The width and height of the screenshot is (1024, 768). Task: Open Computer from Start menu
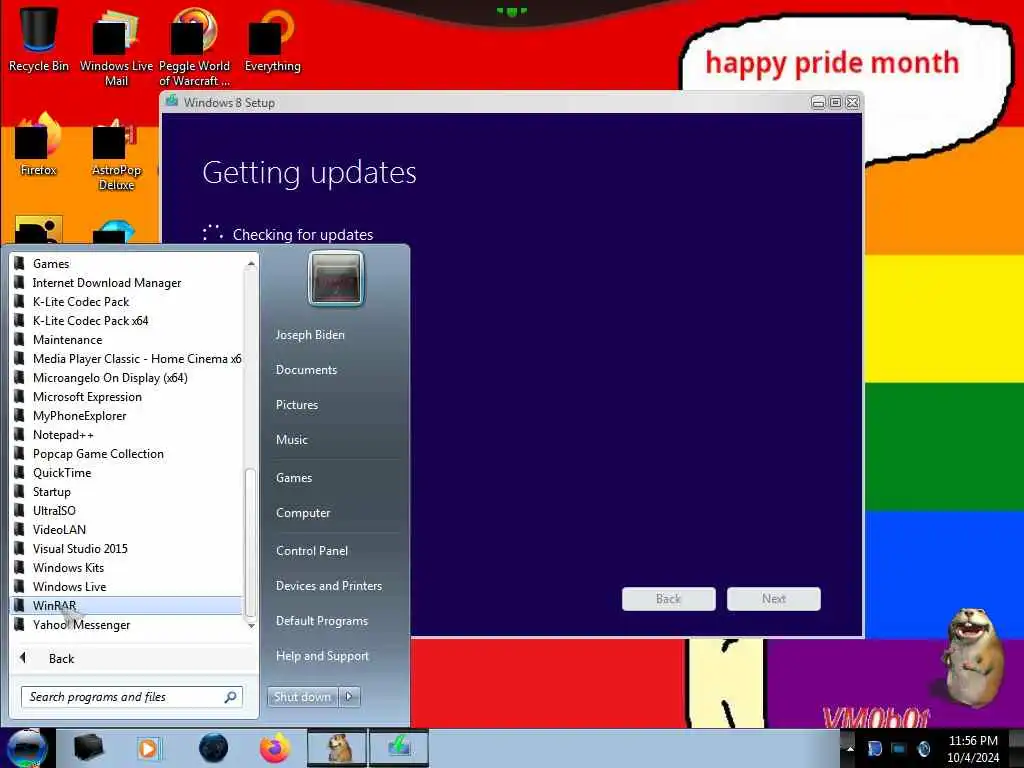point(303,513)
